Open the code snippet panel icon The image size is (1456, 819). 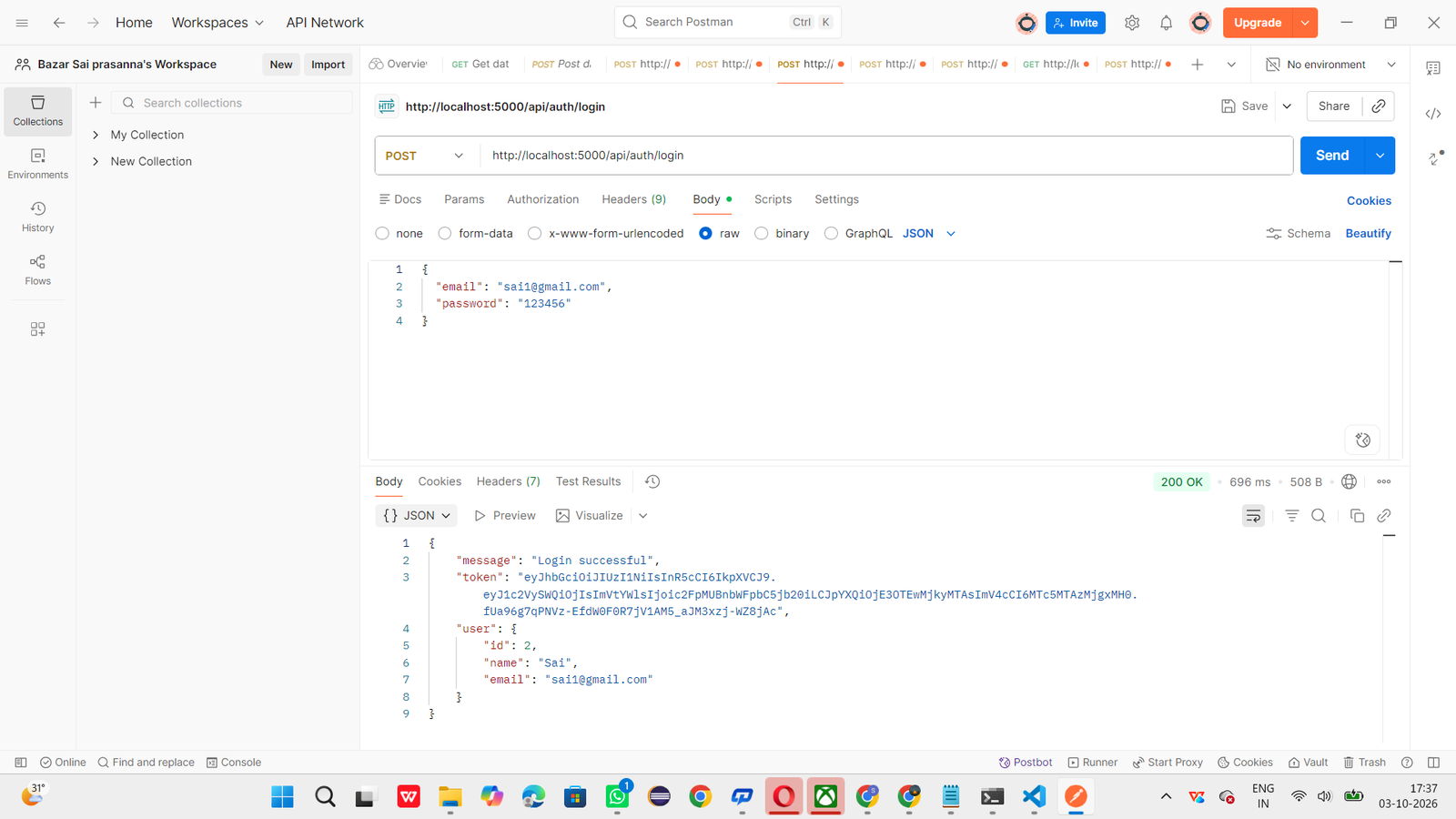tap(1433, 114)
